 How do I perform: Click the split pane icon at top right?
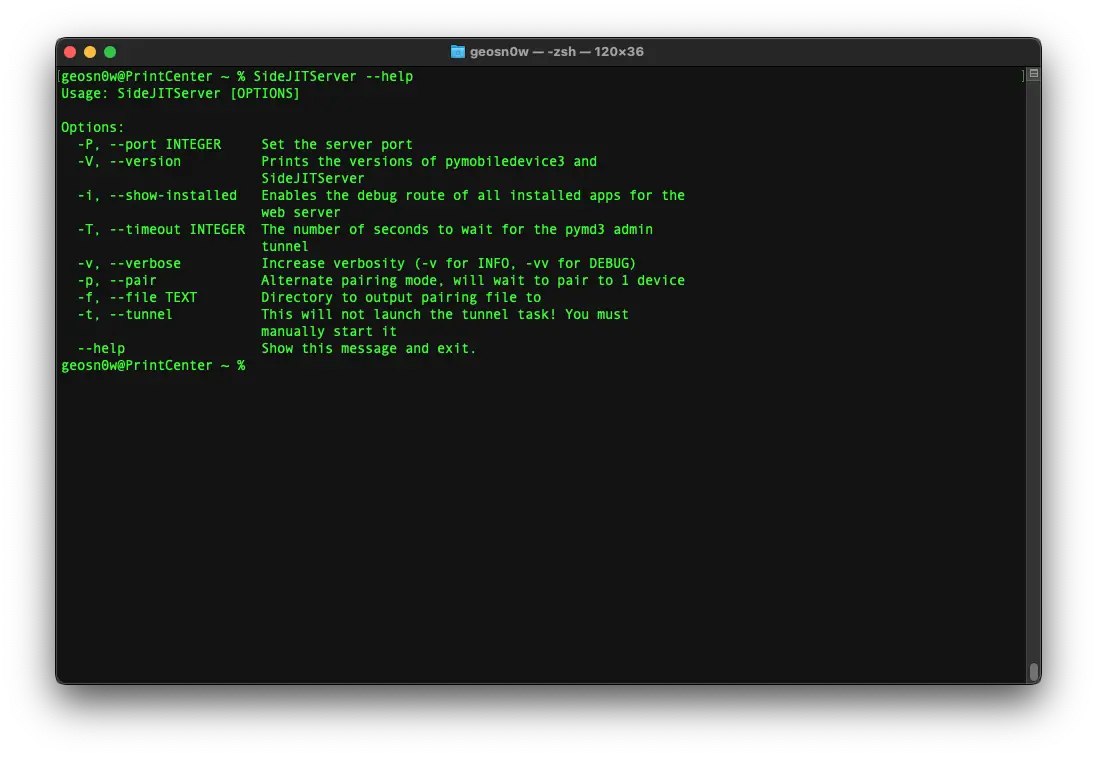1033,73
